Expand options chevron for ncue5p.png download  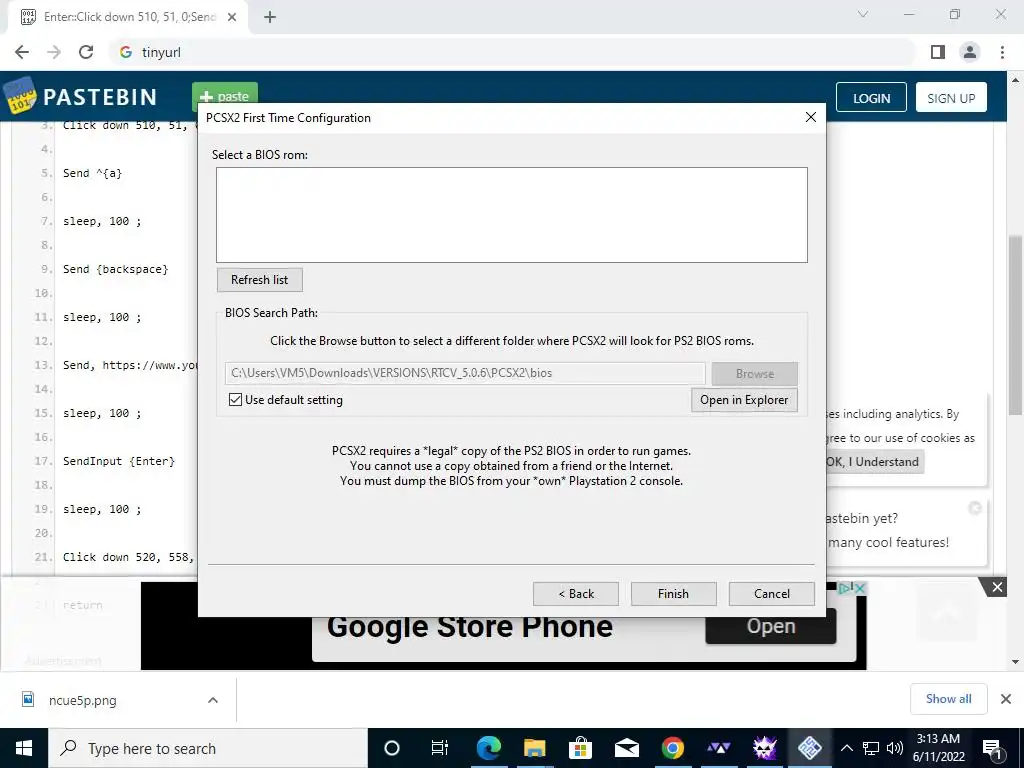coord(212,700)
